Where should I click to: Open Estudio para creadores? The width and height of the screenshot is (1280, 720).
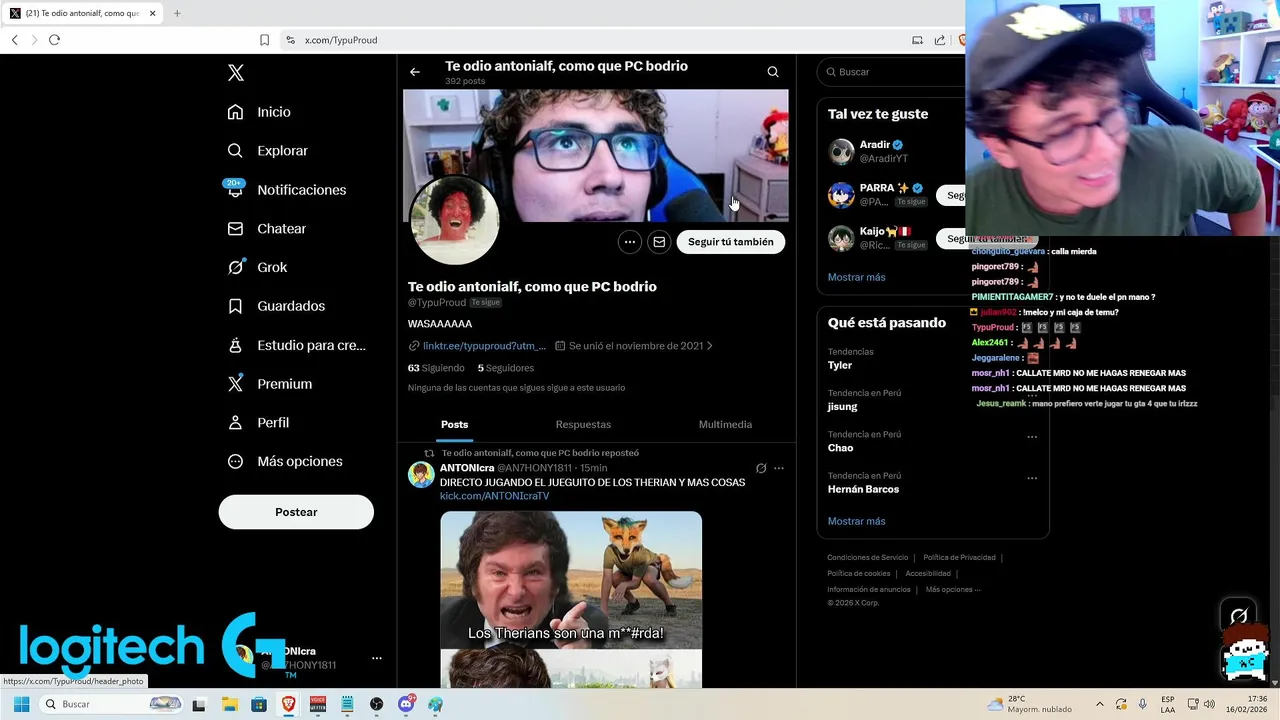point(296,345)
